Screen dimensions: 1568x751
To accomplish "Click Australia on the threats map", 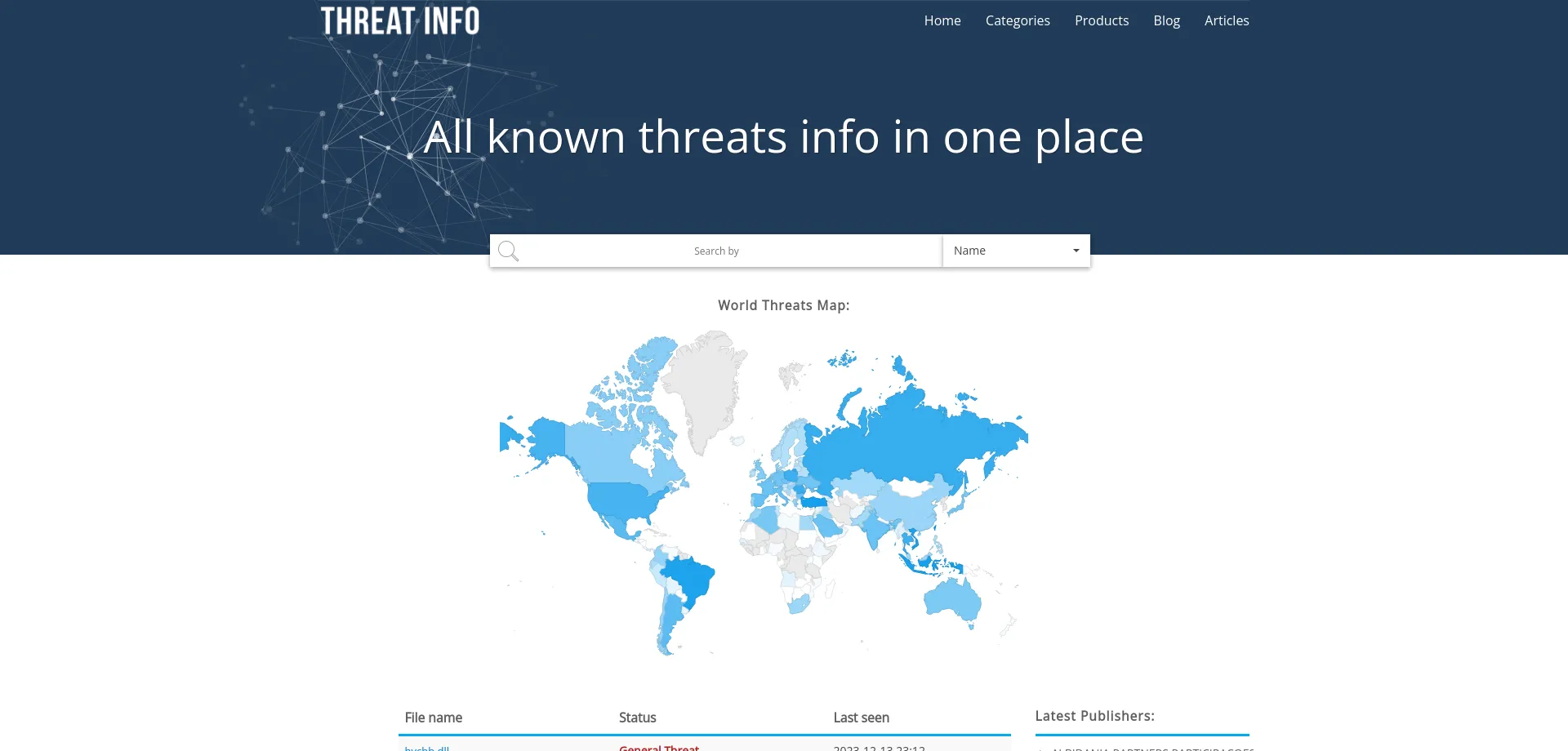I will [951, 600].
